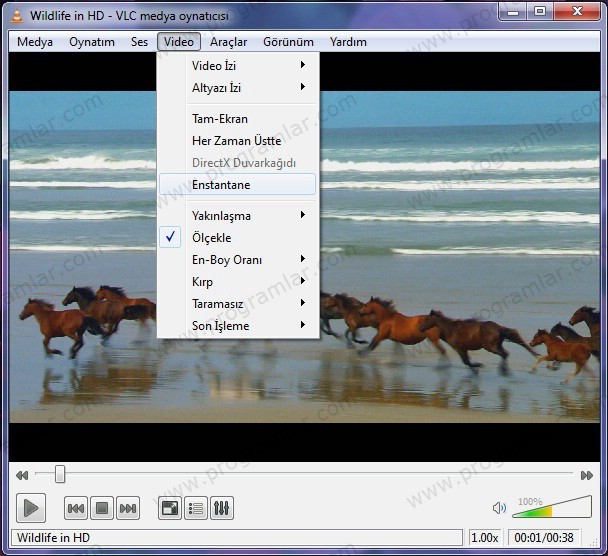Viewport: 608px width, 556px height.
Task: Open the Oynatım menu
Action: 92,42
